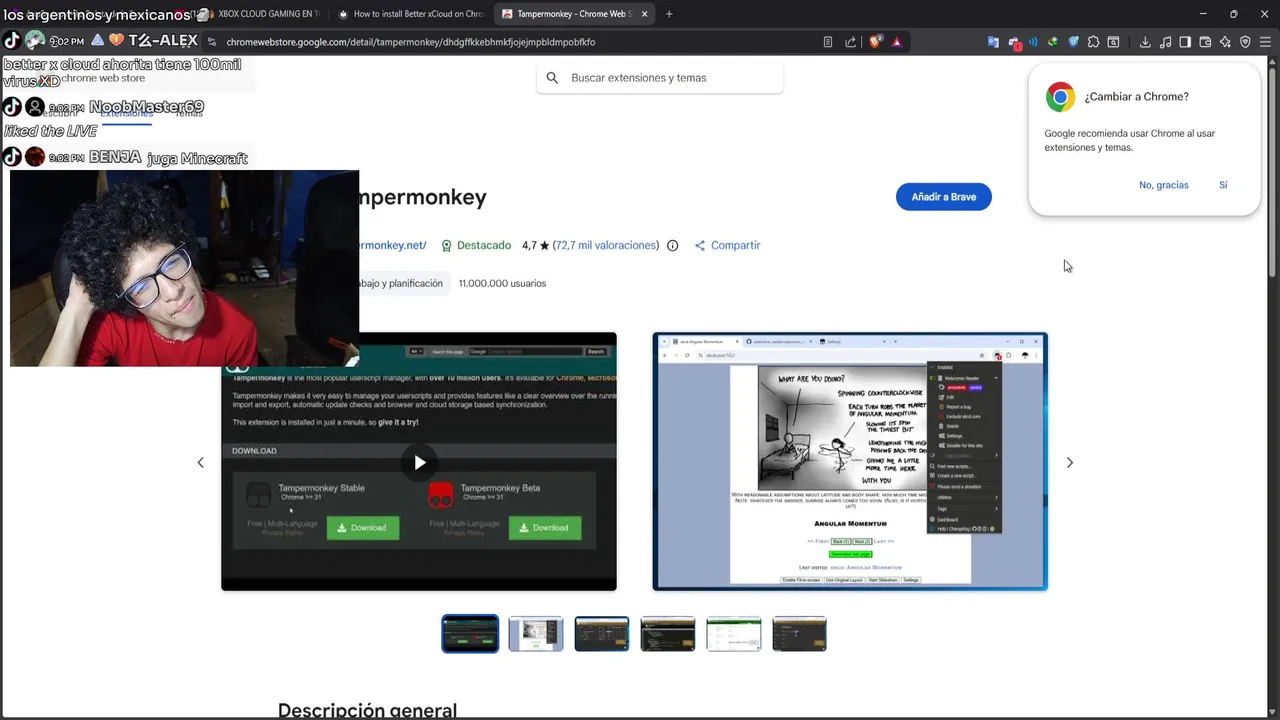1280x720 pixels.
Task: Click the ¿Cambiar a Chrome? heading
Action: [1137, 97]
